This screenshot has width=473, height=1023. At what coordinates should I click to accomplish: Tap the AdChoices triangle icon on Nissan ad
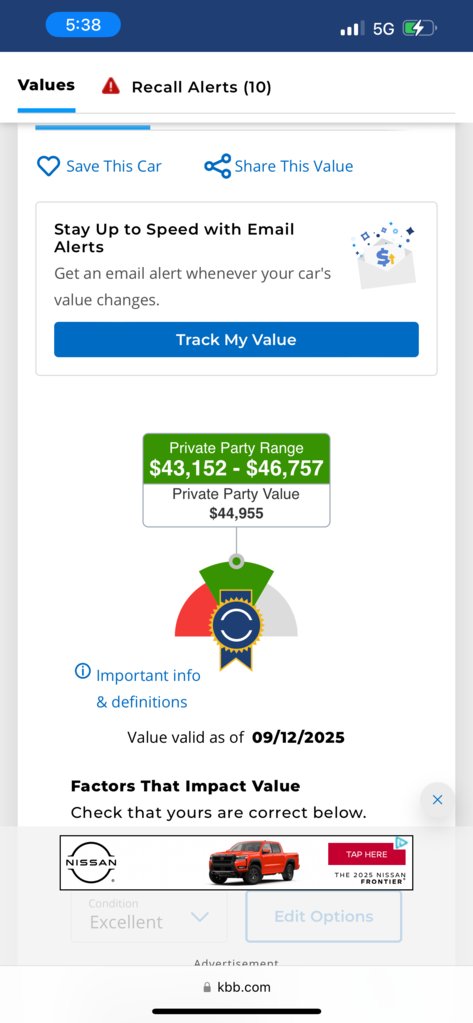point(403,842)
